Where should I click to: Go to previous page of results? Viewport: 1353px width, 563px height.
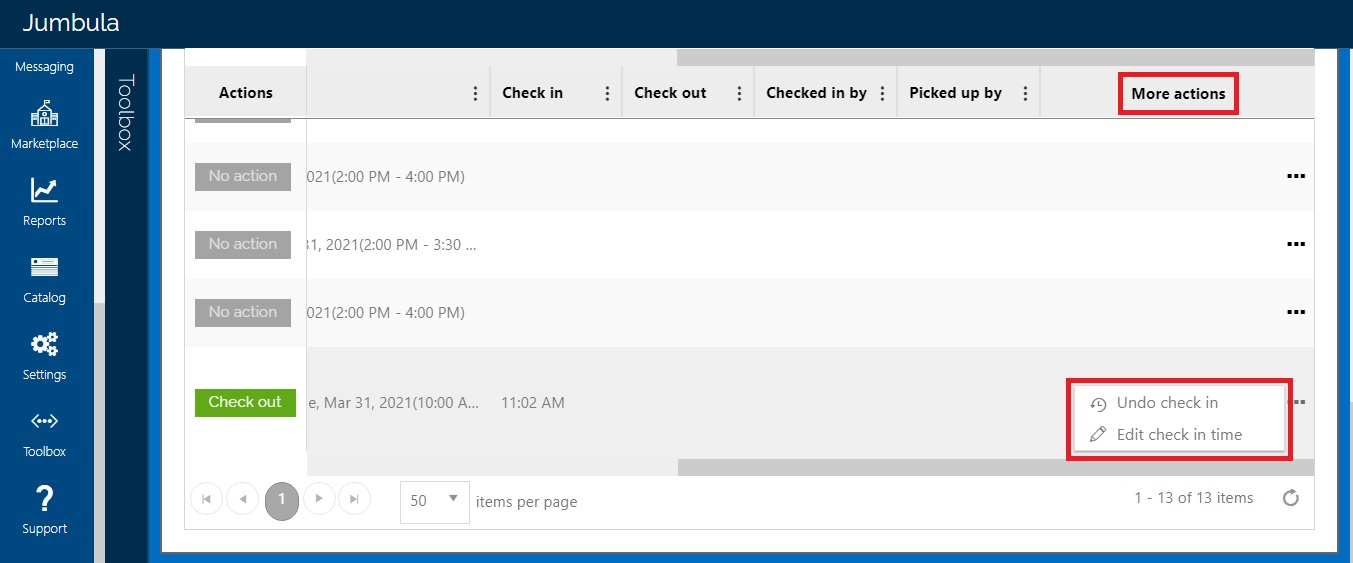click(x=243, y=499)
